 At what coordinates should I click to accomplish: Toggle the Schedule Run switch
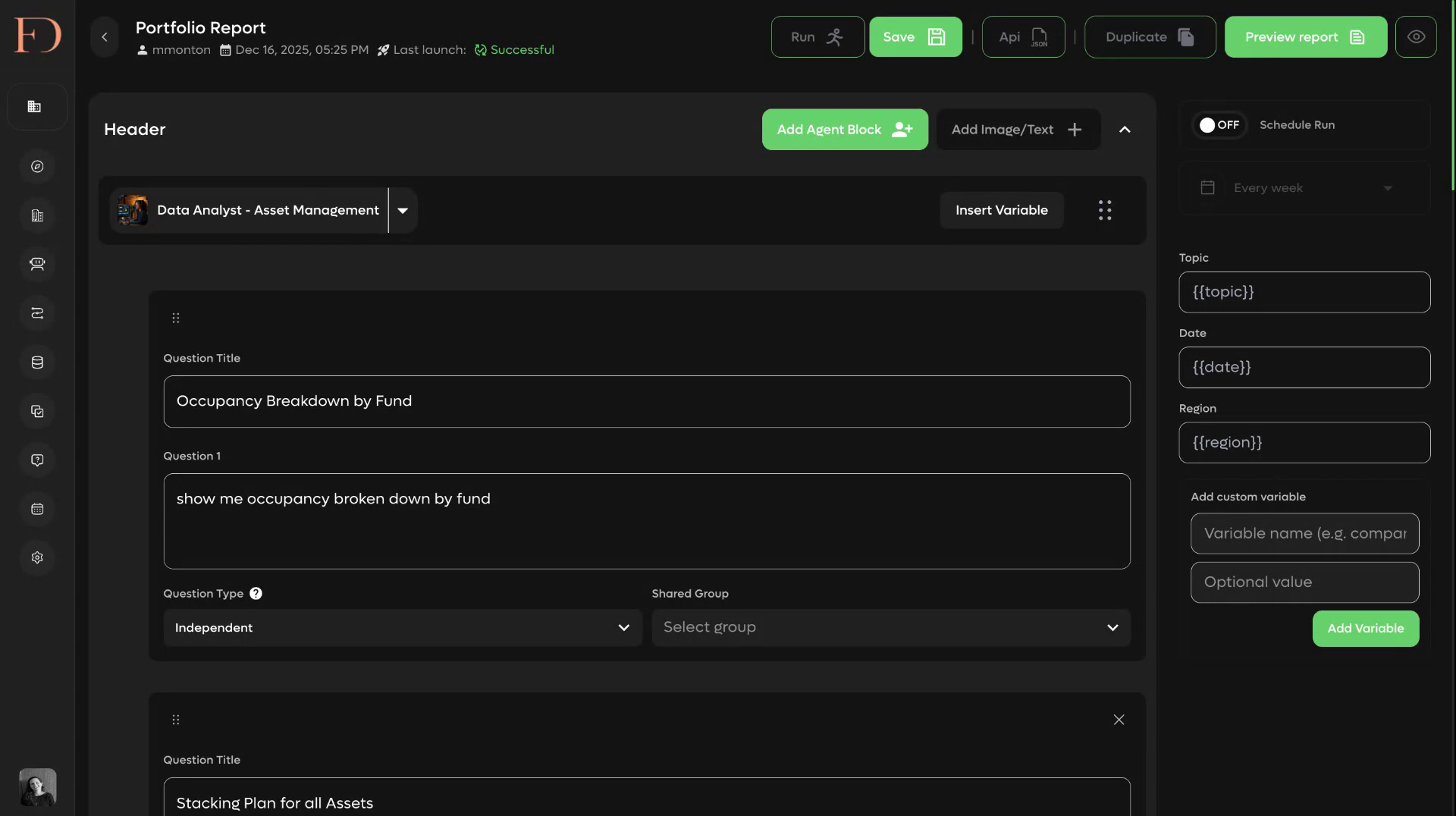[x=1219, y=125]
